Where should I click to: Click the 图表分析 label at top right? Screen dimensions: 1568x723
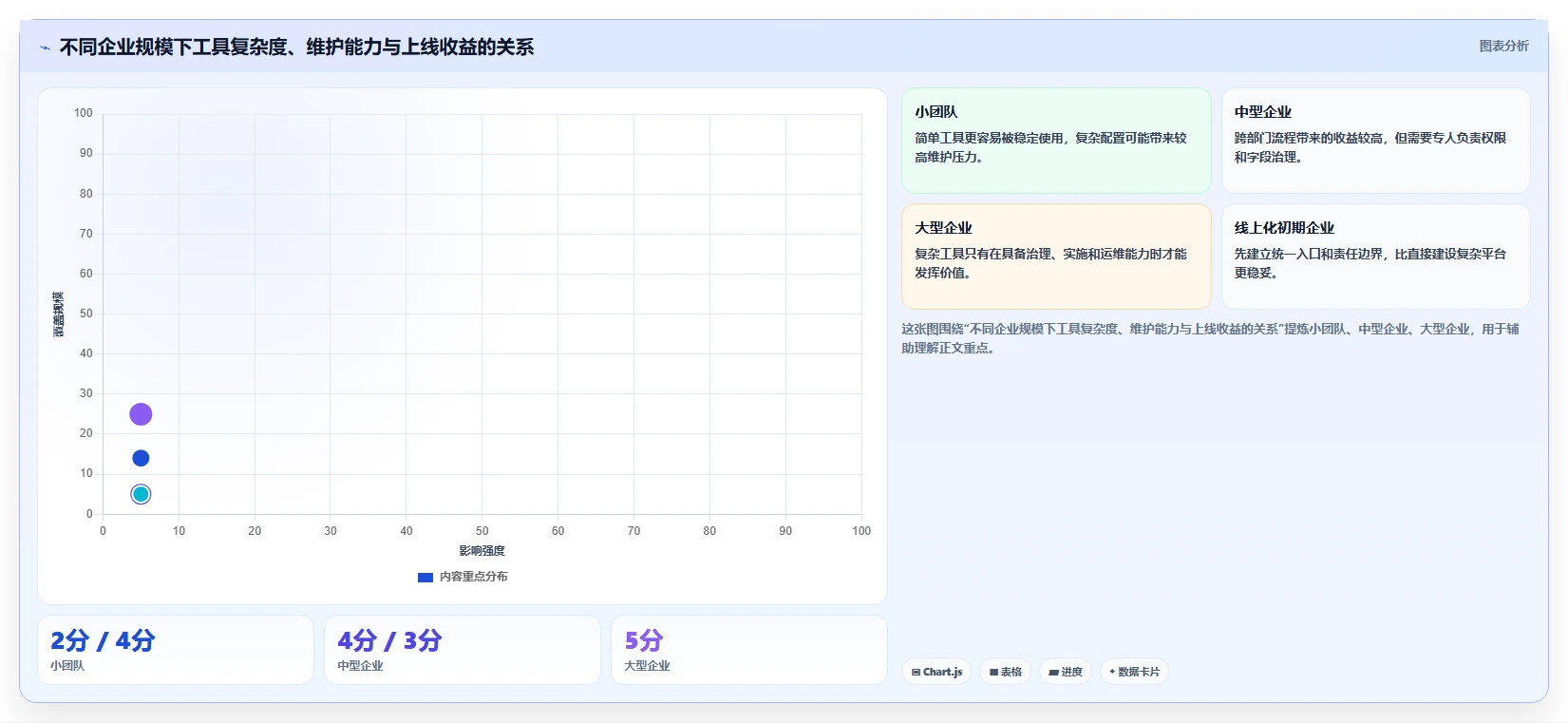[1503, 46]
